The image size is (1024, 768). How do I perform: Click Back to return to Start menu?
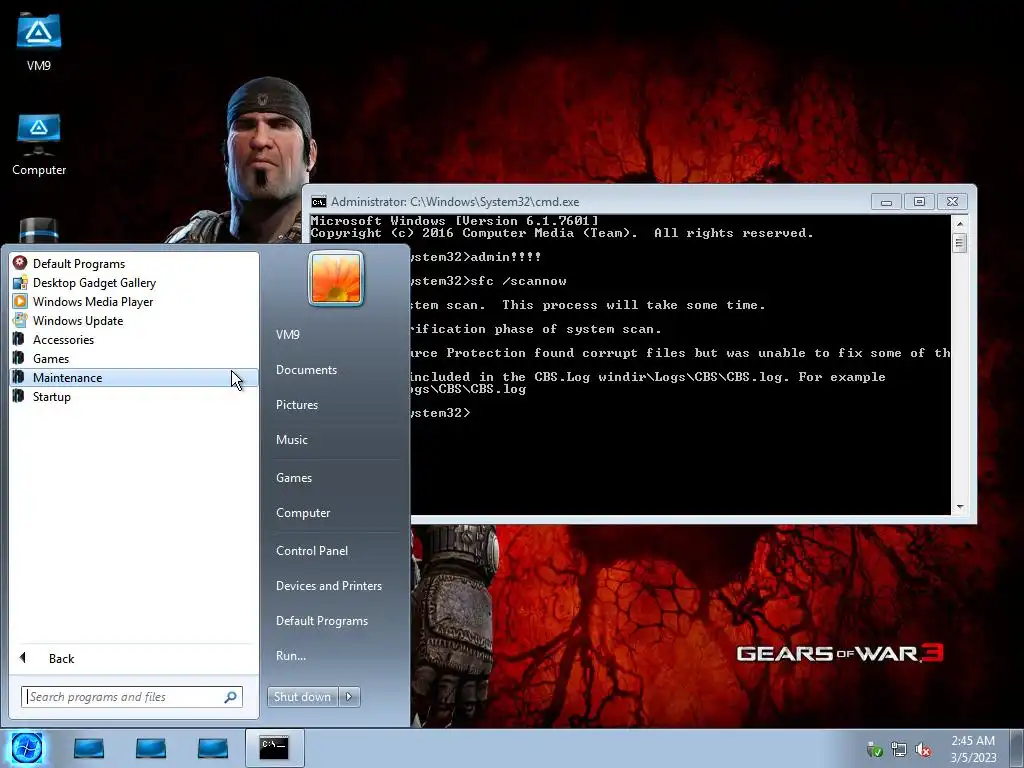pos(61,658)
